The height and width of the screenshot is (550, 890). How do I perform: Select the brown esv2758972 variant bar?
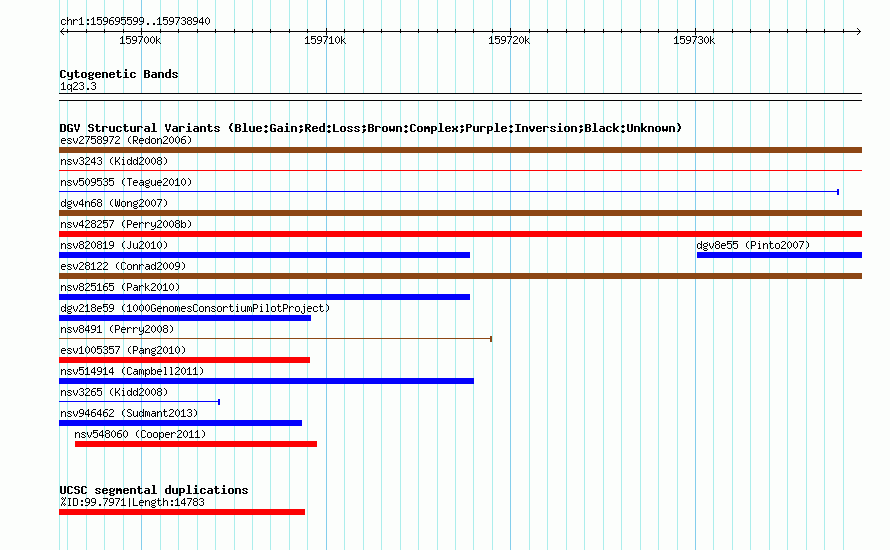460,150
